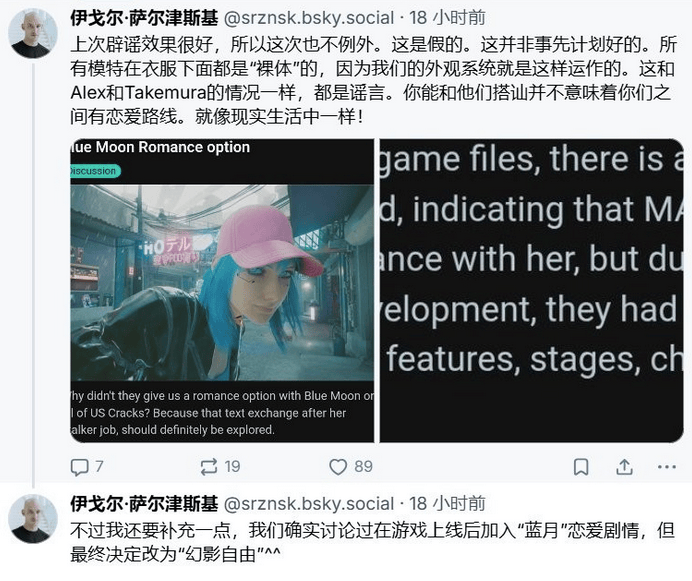Open the Blue Moon Romance option screenshot
Image resolution: width=692 pixels, height=581 pixels.
222,290
